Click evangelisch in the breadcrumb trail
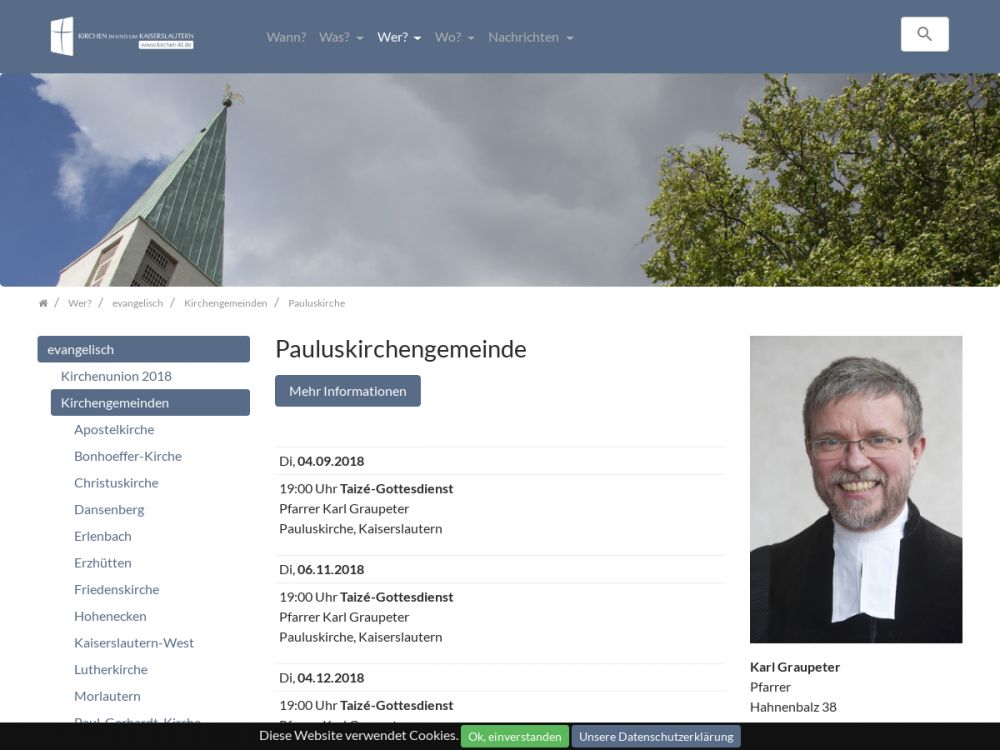Screen dimensions: 1000x750 [x=137, y=303]
